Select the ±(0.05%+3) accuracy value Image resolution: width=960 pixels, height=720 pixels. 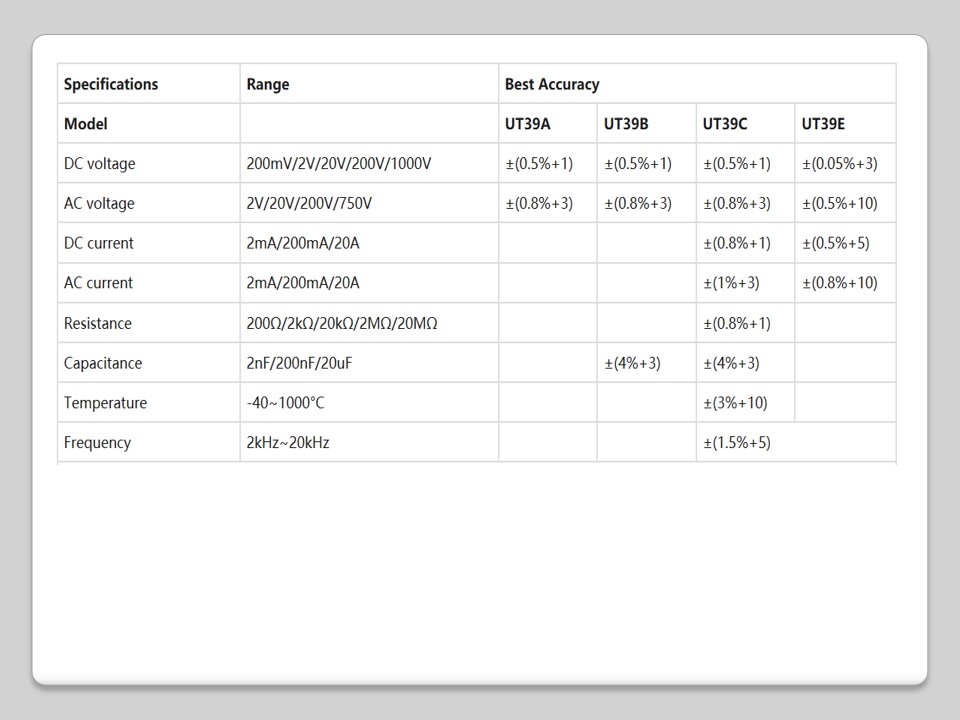[840, 163]
